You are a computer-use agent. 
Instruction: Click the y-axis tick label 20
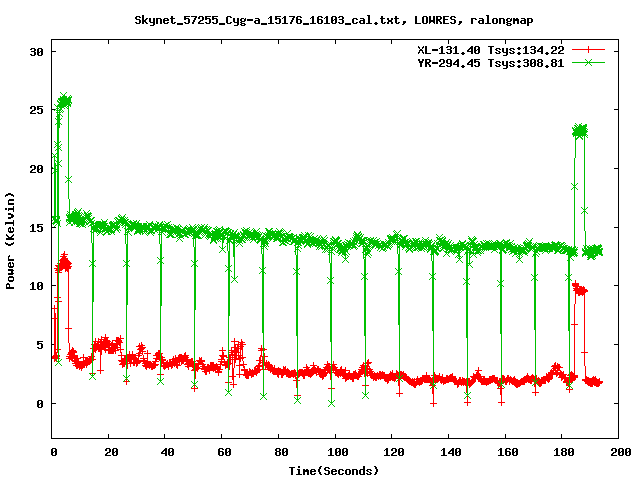[x=36, y=169]
